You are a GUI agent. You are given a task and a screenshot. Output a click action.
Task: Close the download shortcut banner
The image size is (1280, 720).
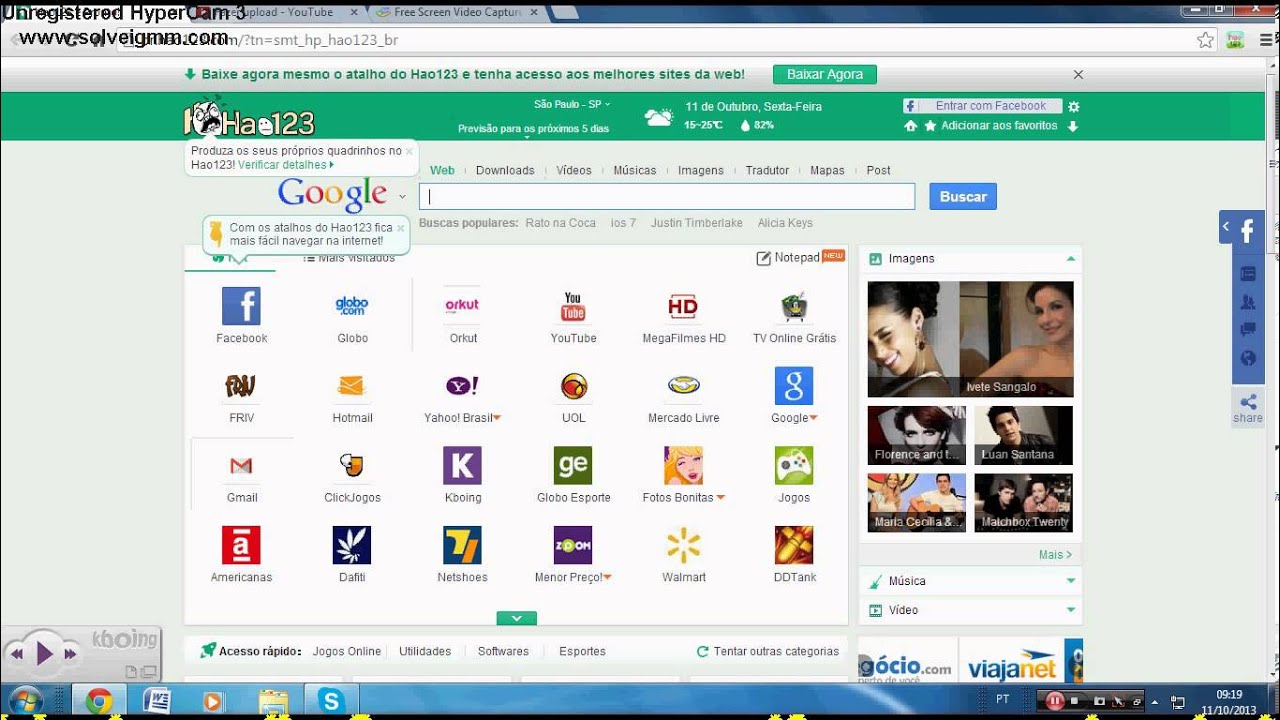pyautogui.click(x=1078, y=75)
